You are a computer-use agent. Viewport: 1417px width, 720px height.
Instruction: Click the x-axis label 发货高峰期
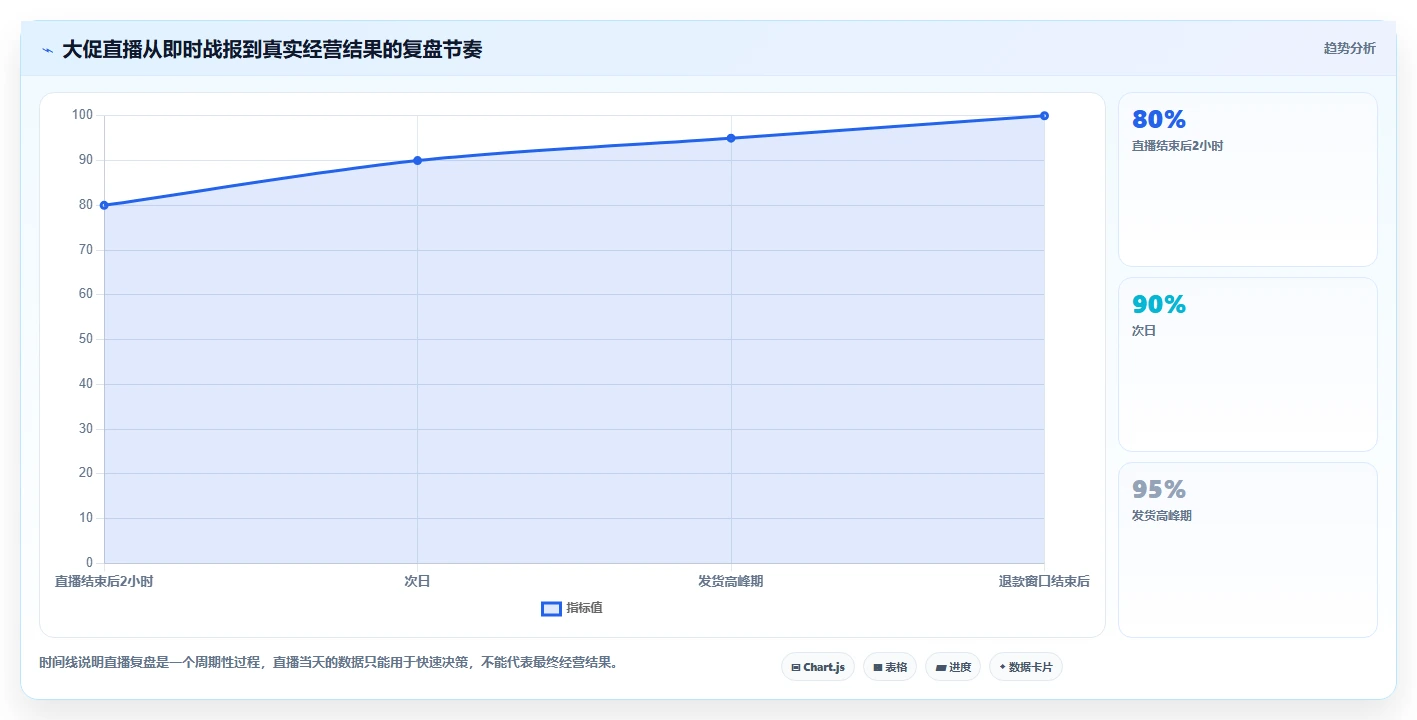click(731, 581)
